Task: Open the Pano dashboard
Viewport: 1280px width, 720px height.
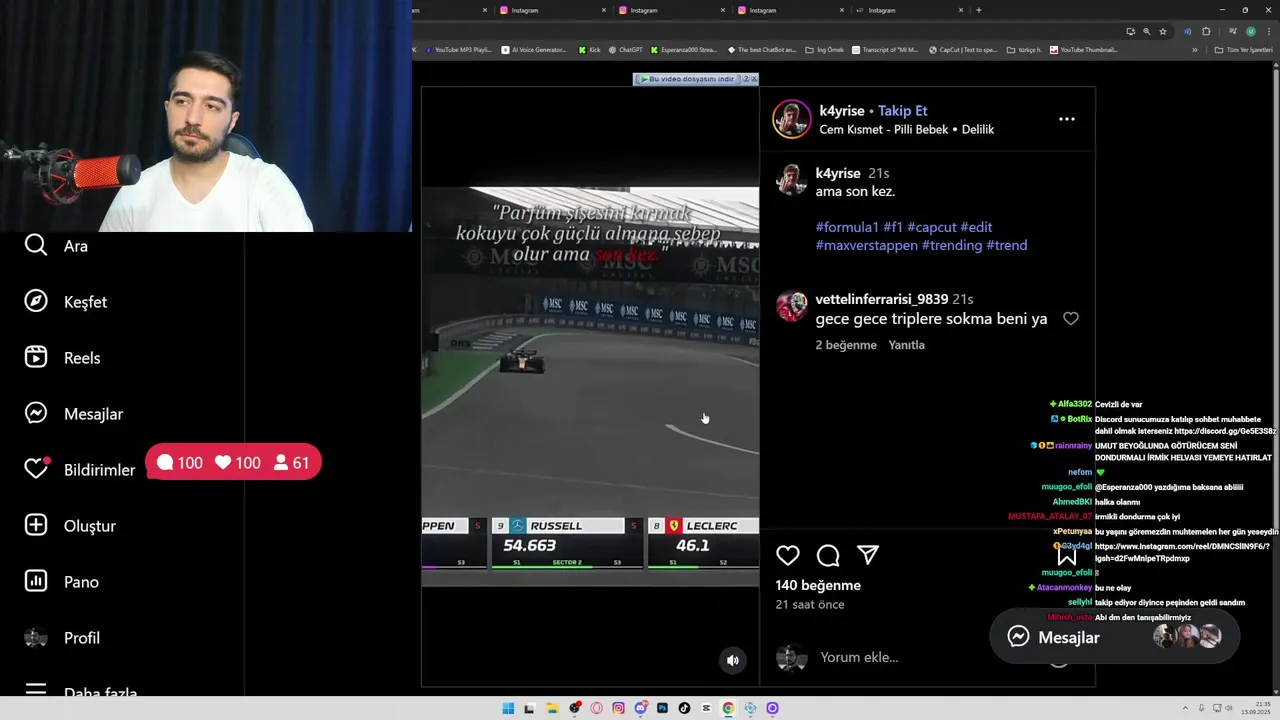Action: coord(62,582)
